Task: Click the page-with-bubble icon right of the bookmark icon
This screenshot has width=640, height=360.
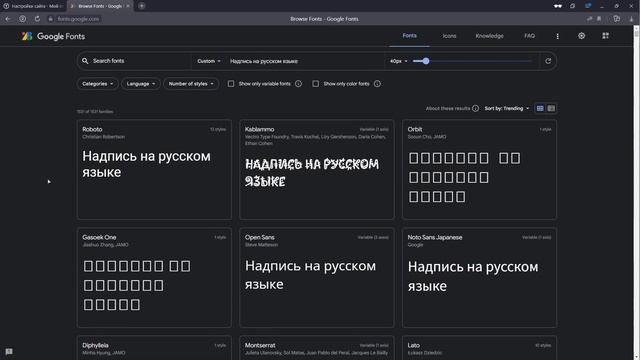Action: coord(617,19)
